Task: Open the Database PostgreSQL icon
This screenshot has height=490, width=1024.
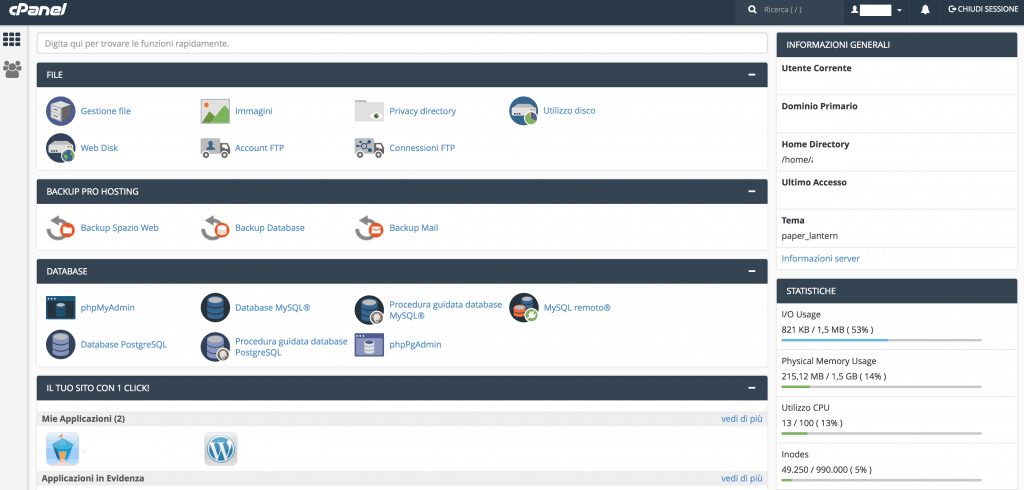Action: [x=61, y=344]
